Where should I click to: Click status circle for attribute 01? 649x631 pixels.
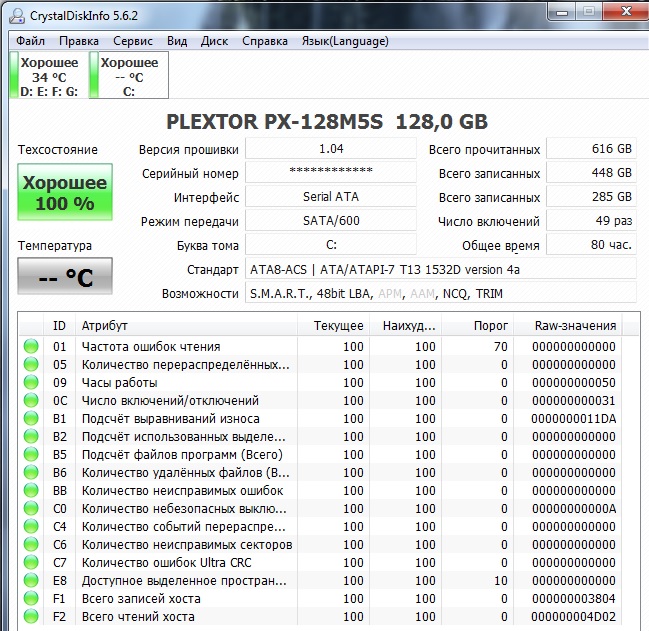[x=31, y=346]
